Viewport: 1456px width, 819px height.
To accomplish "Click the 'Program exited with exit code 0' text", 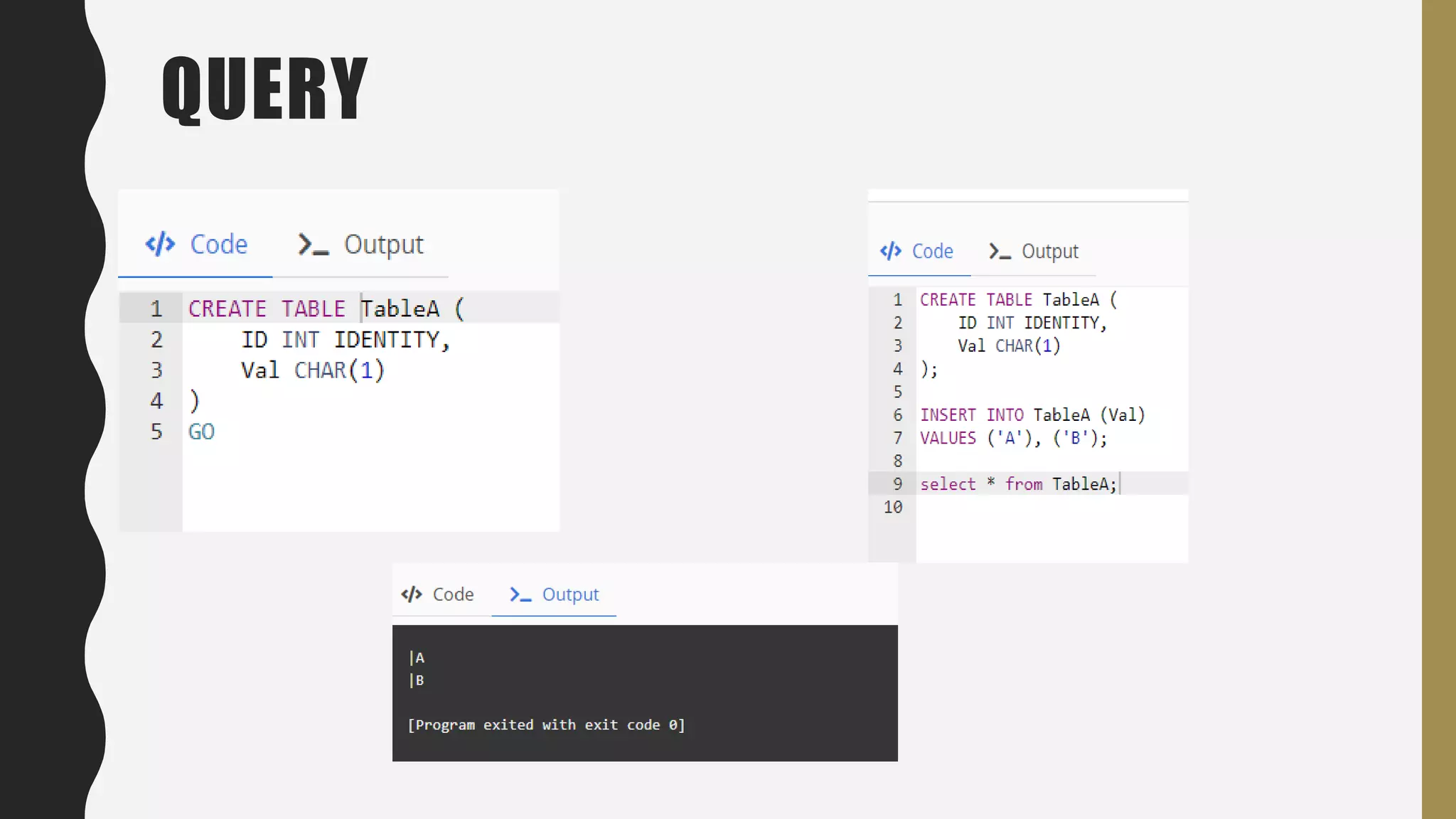I will pyautogui.click(x=546, y=724).
